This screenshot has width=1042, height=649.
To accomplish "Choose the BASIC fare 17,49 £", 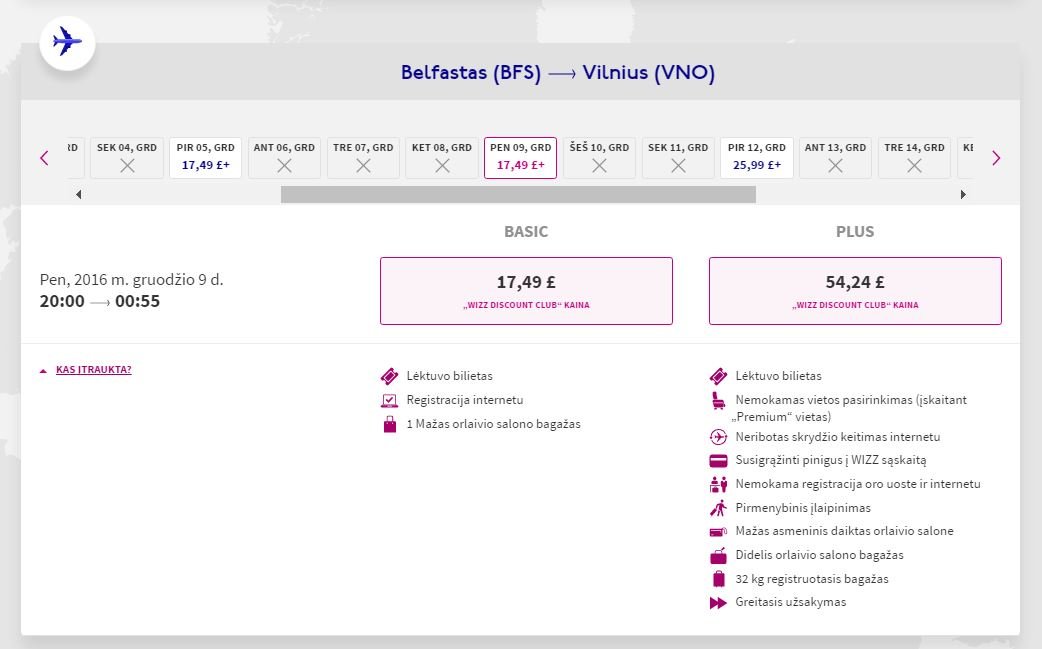I will pyautogui.click(x=526, y=291).
